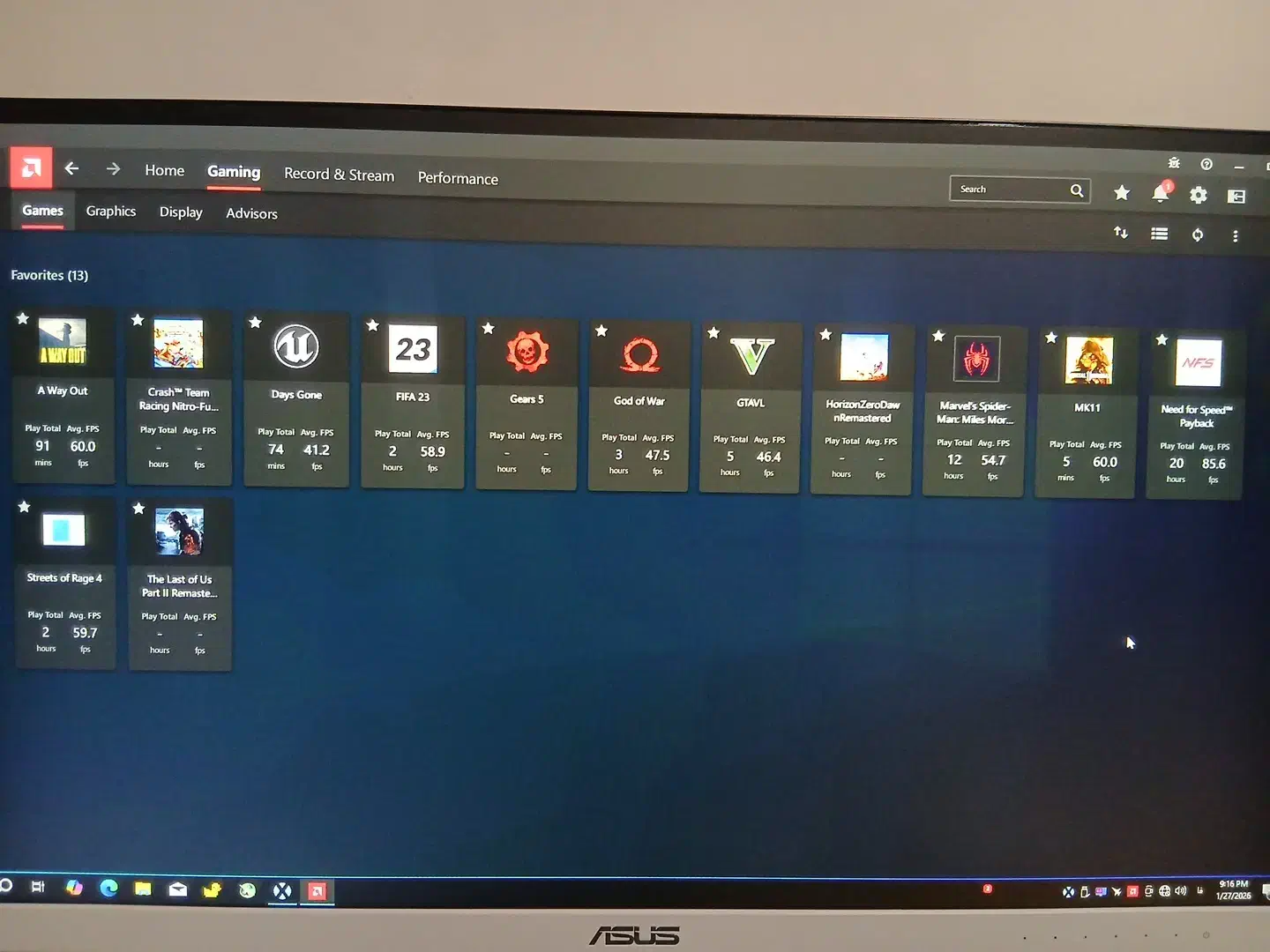Toggle the favorite star on Streets of Rage 4
Screen dimensions: 1270x952
25,507
